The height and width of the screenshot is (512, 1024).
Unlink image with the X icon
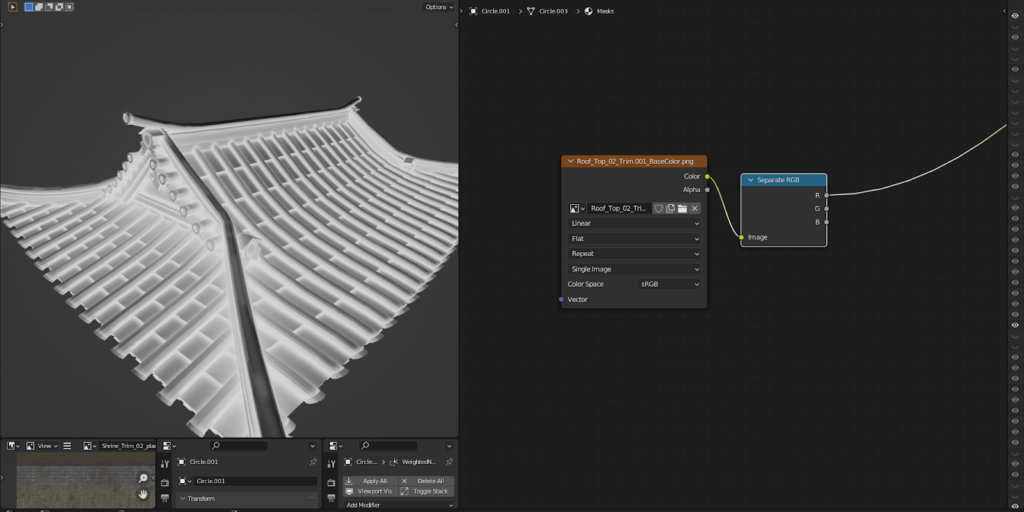click(x=695, y=208)
